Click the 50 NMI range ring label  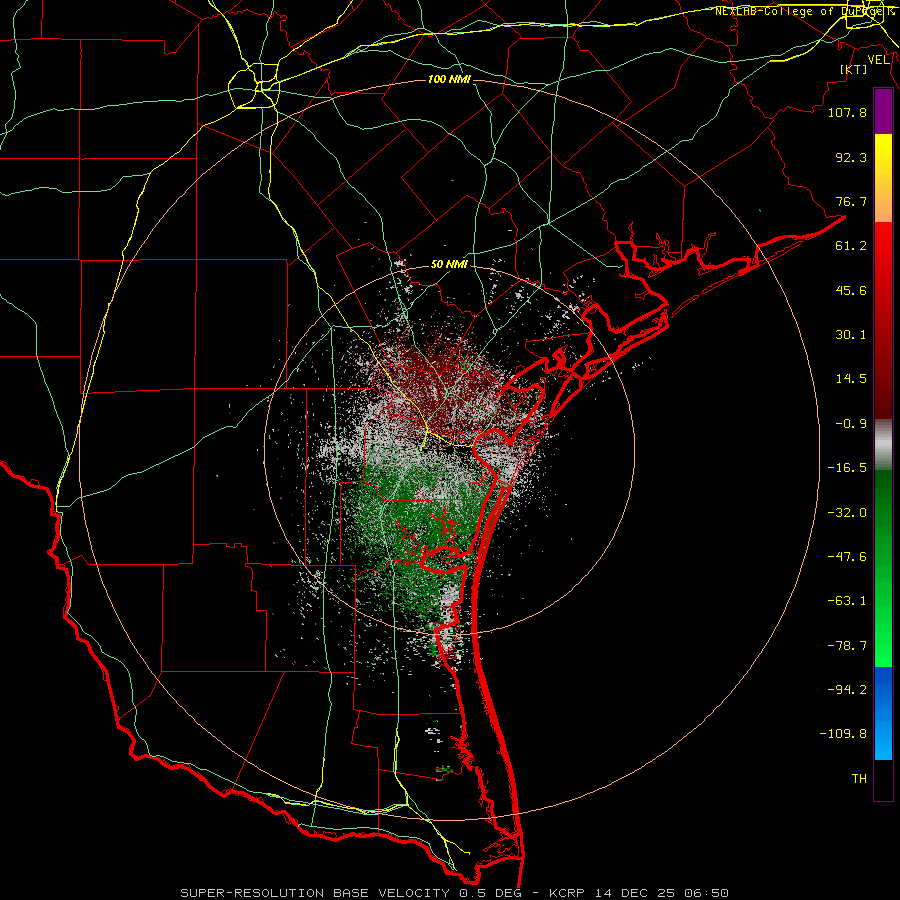tap(449, 265)
